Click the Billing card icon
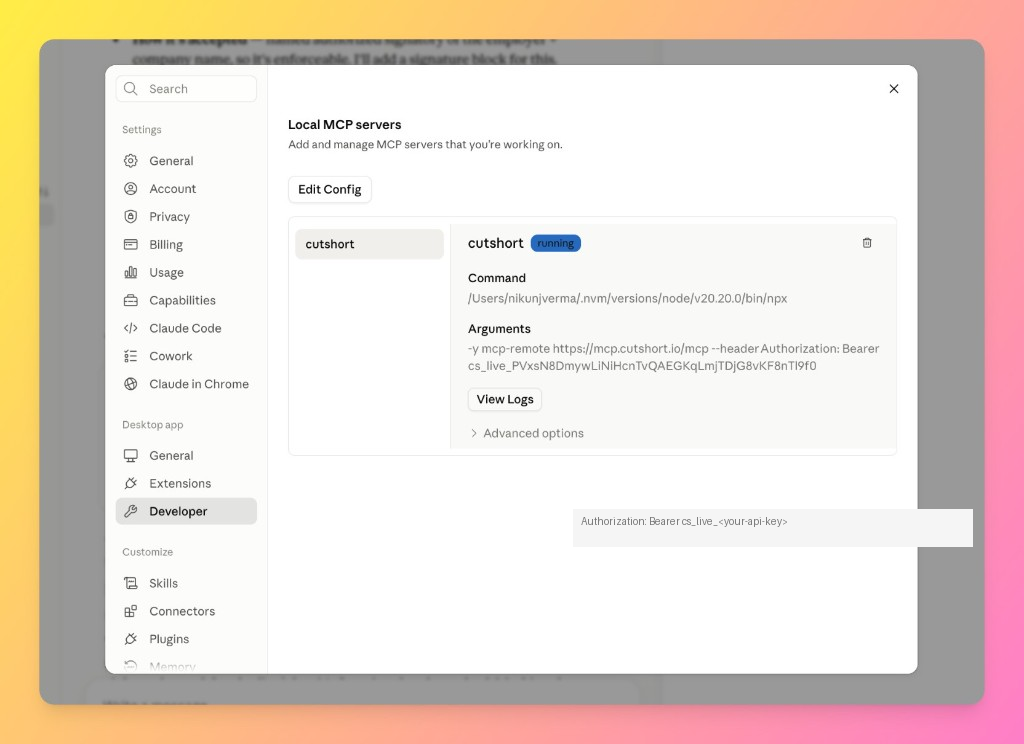 [x=131, y=244]
